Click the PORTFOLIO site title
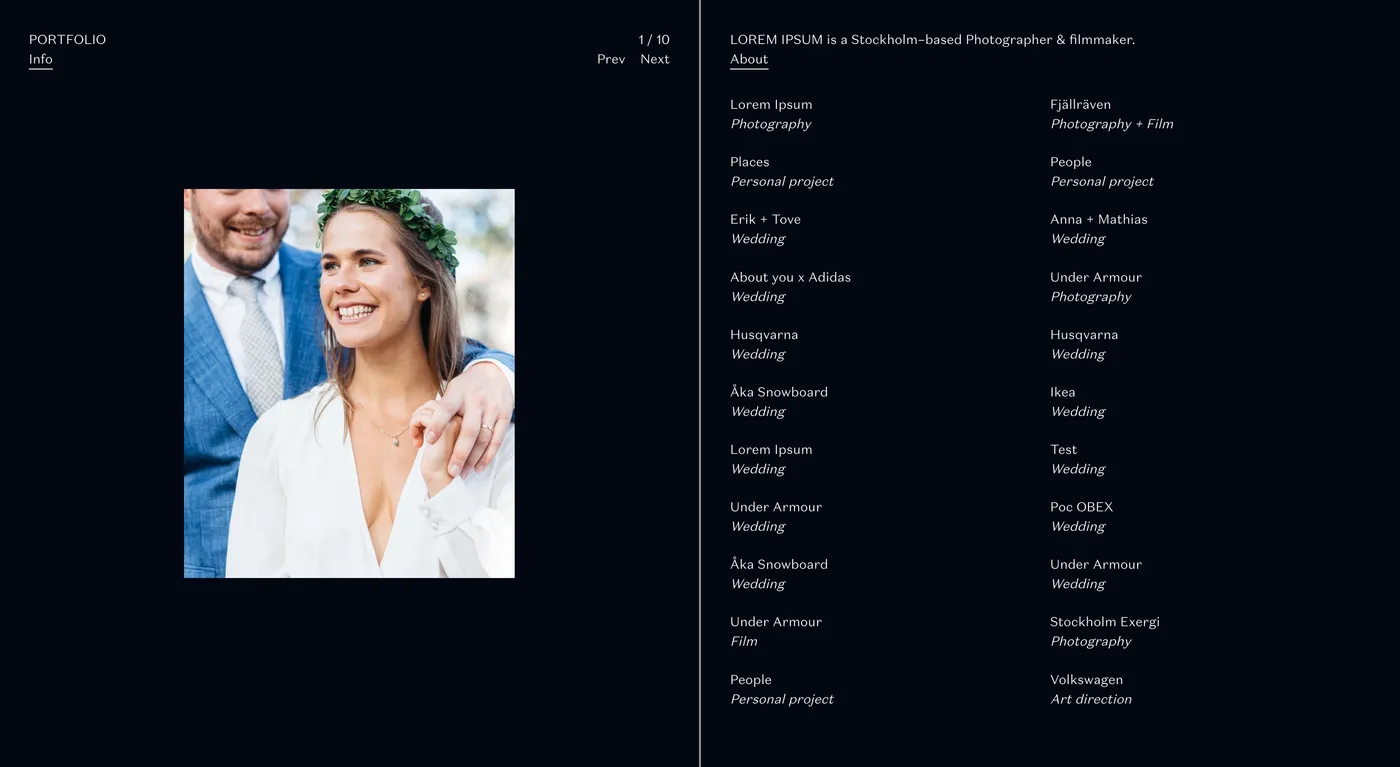The height and width of the screenshot is (767, 1400). pos(67,40)
